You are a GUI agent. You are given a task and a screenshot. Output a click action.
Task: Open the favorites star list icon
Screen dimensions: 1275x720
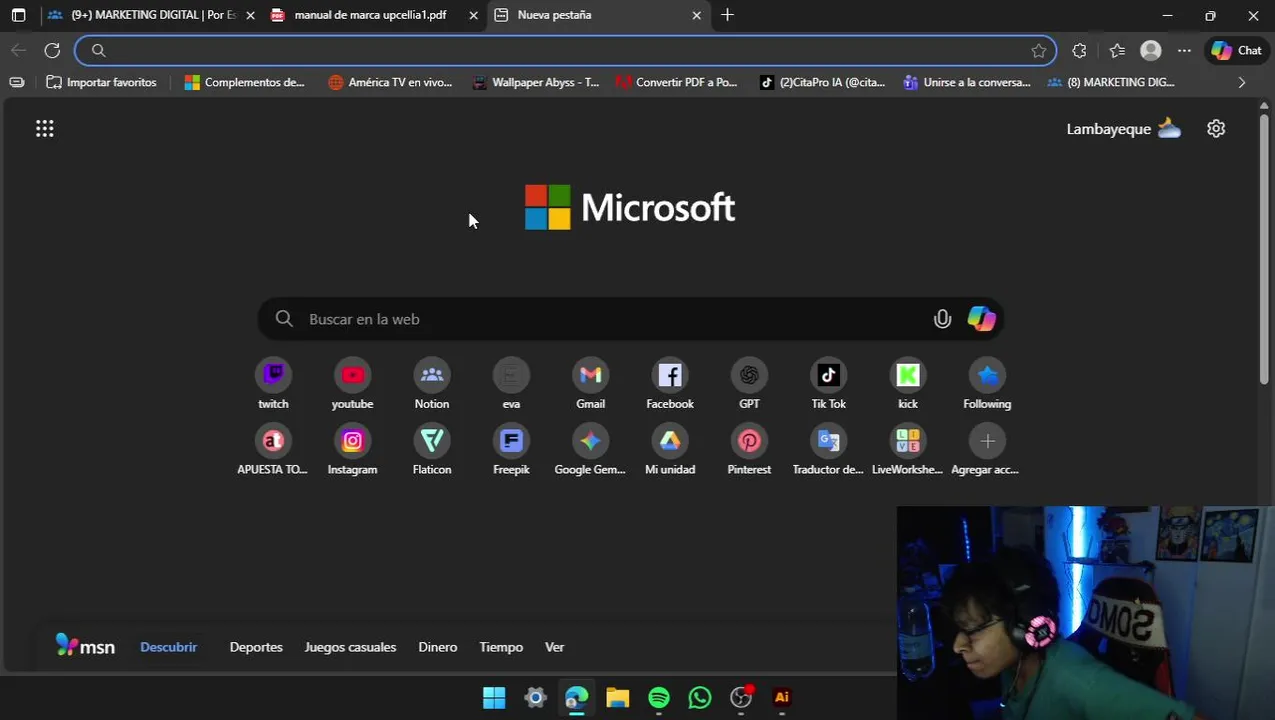coord(1117,50)
